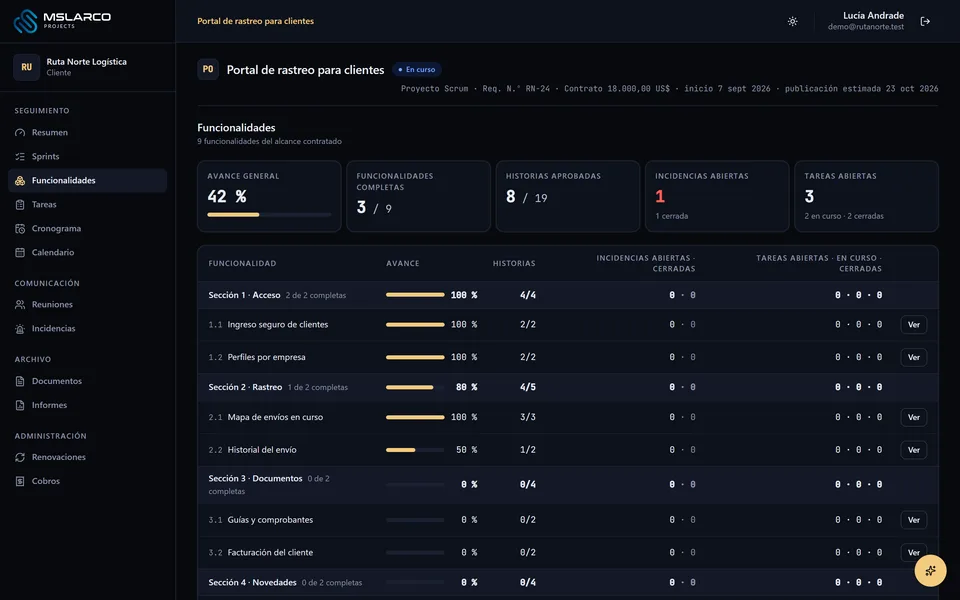Click the Incidencias alarm icon
The height and width of the screenshot is (600, 960).
tap(20, 329)
